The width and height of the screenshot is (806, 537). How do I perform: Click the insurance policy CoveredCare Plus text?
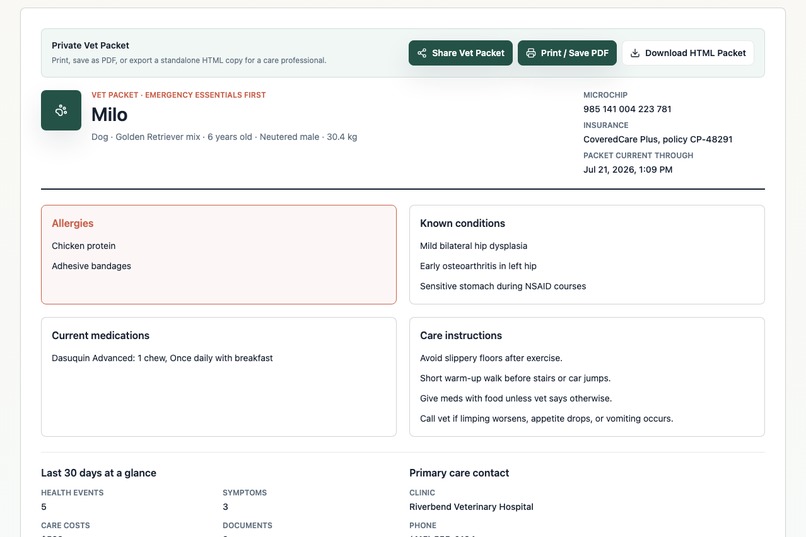tap(658, 139)
